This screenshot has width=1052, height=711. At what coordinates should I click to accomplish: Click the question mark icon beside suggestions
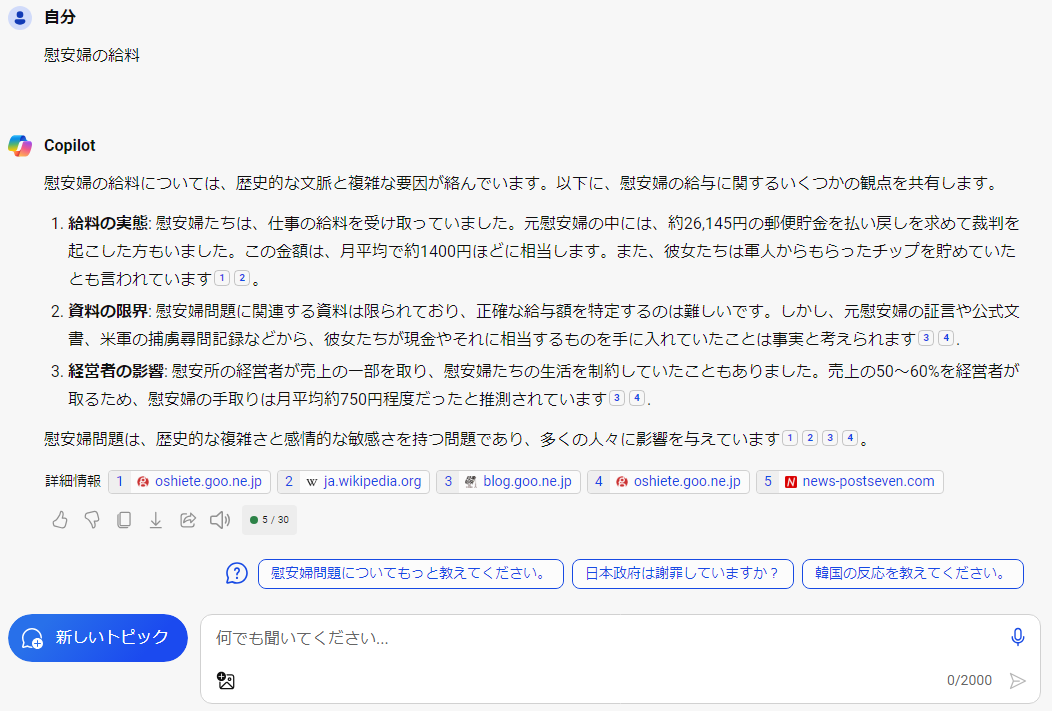237,573
